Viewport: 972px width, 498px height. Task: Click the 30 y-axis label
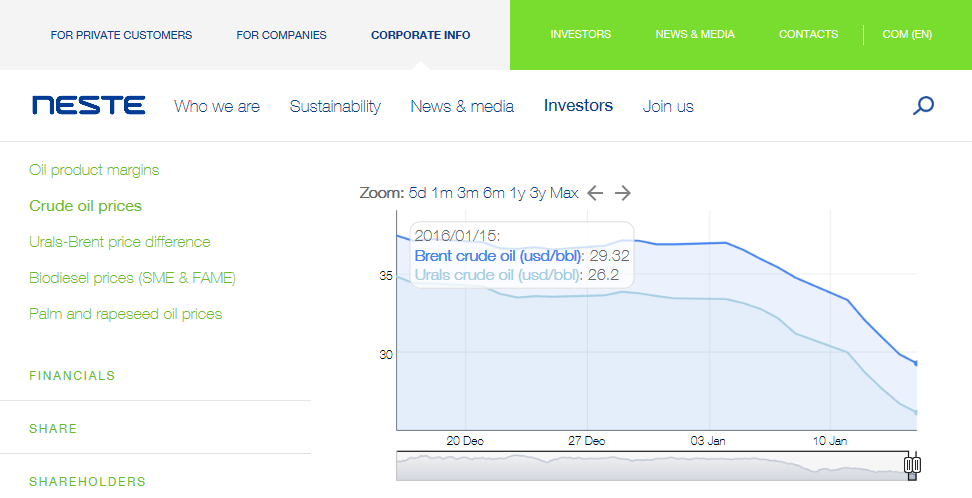(x=386, y=354)
